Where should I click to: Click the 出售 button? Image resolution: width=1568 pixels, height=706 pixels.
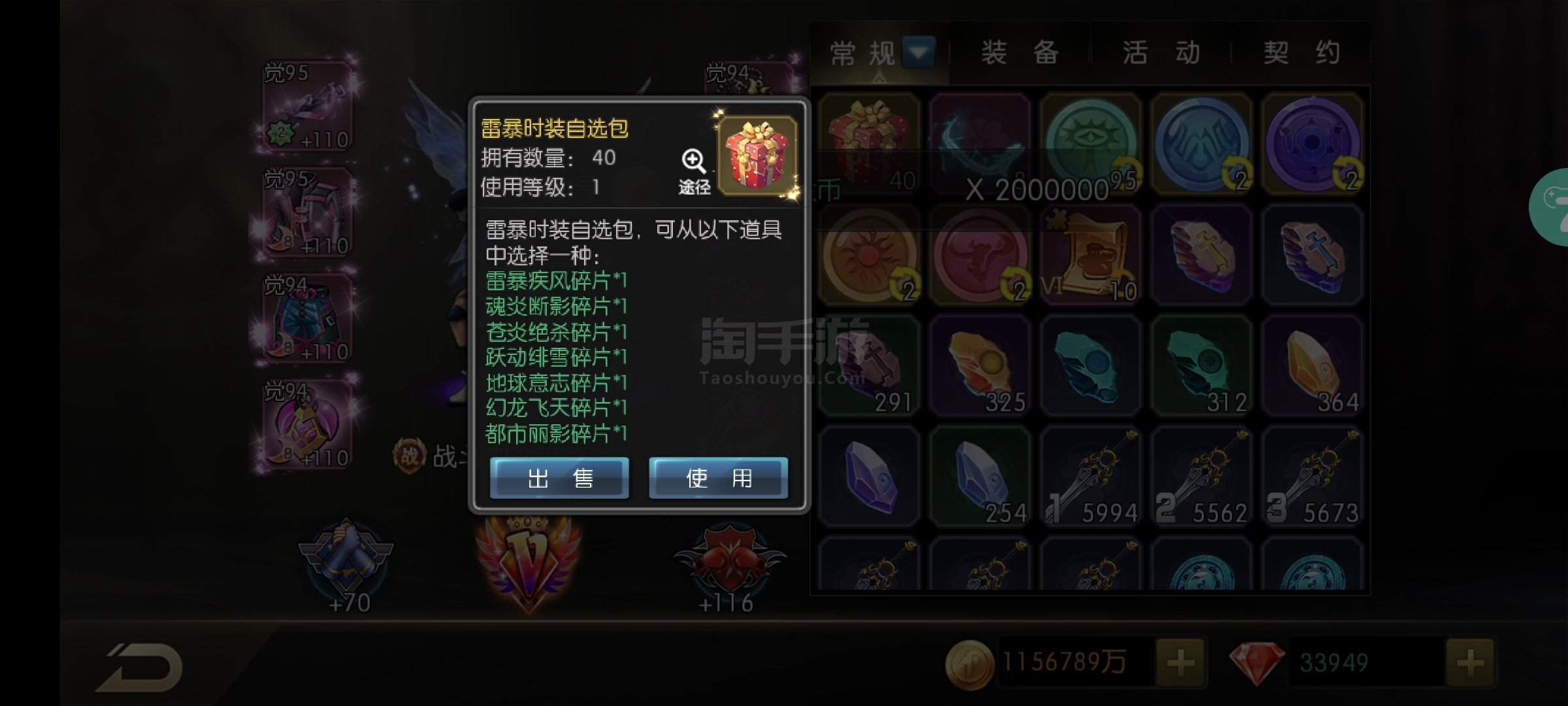560,479
